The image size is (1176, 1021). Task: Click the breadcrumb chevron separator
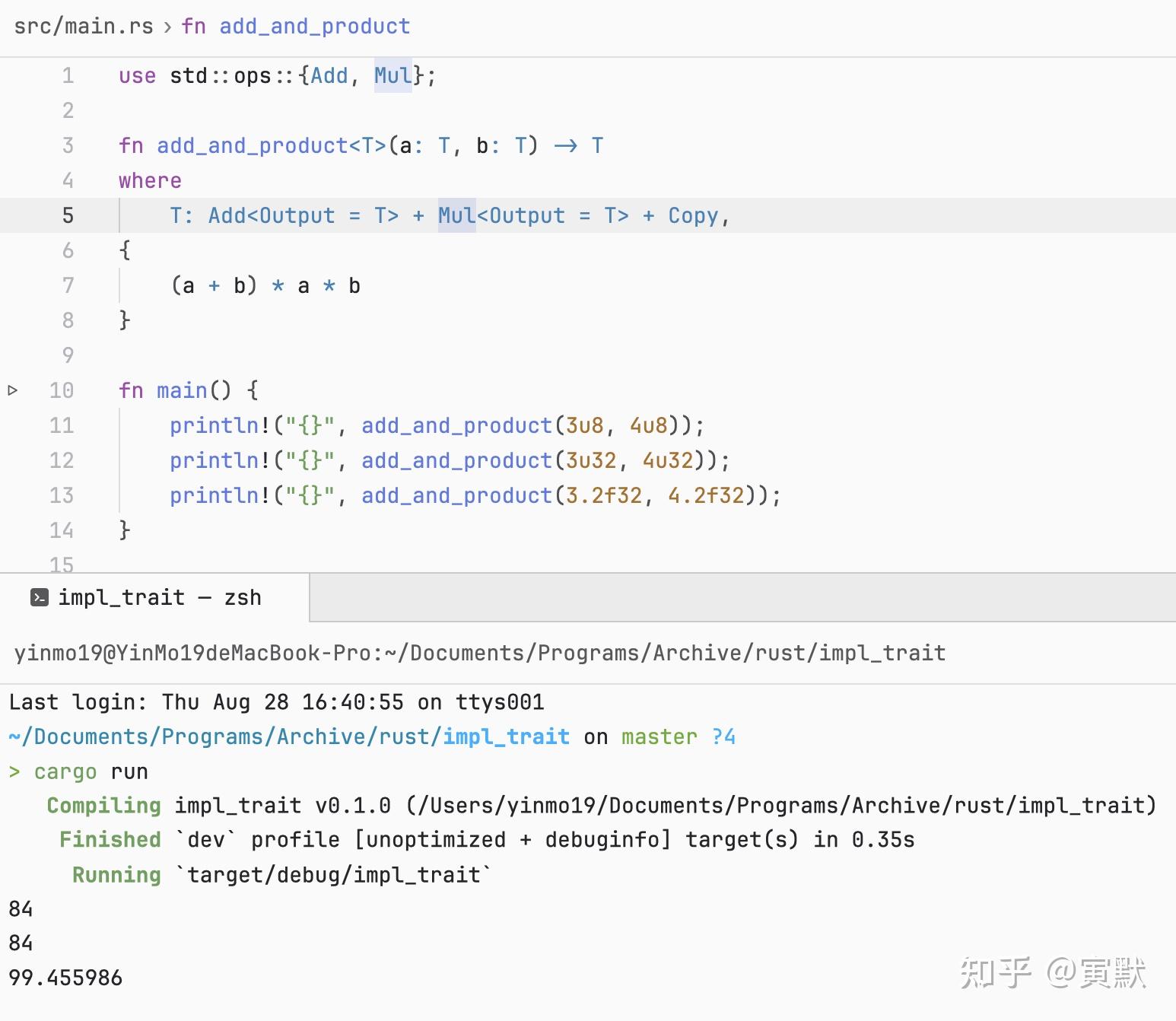click(x=167, y=27)
